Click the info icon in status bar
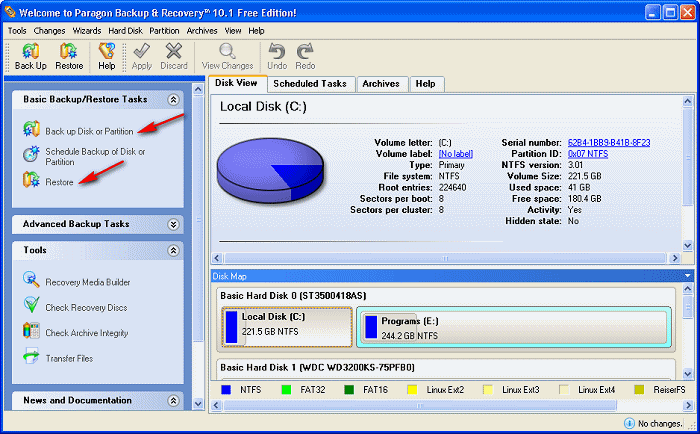Image resolution: width=700 pixels, height=434 pixels. pos(629,423)
